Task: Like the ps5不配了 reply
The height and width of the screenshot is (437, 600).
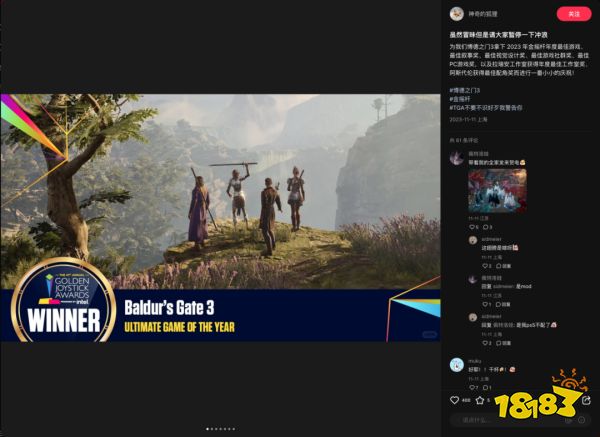Action: 486,343
